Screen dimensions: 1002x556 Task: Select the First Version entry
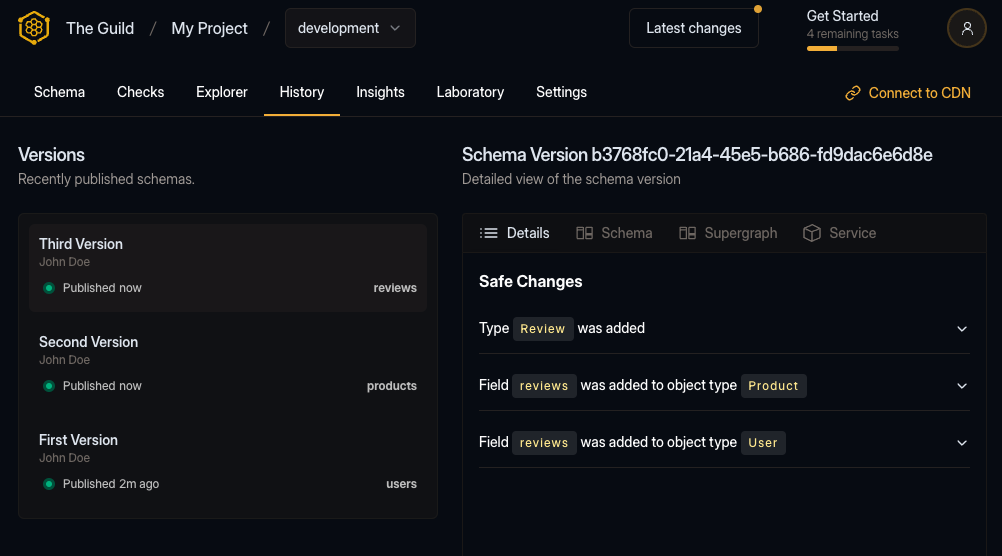point(227,461)
